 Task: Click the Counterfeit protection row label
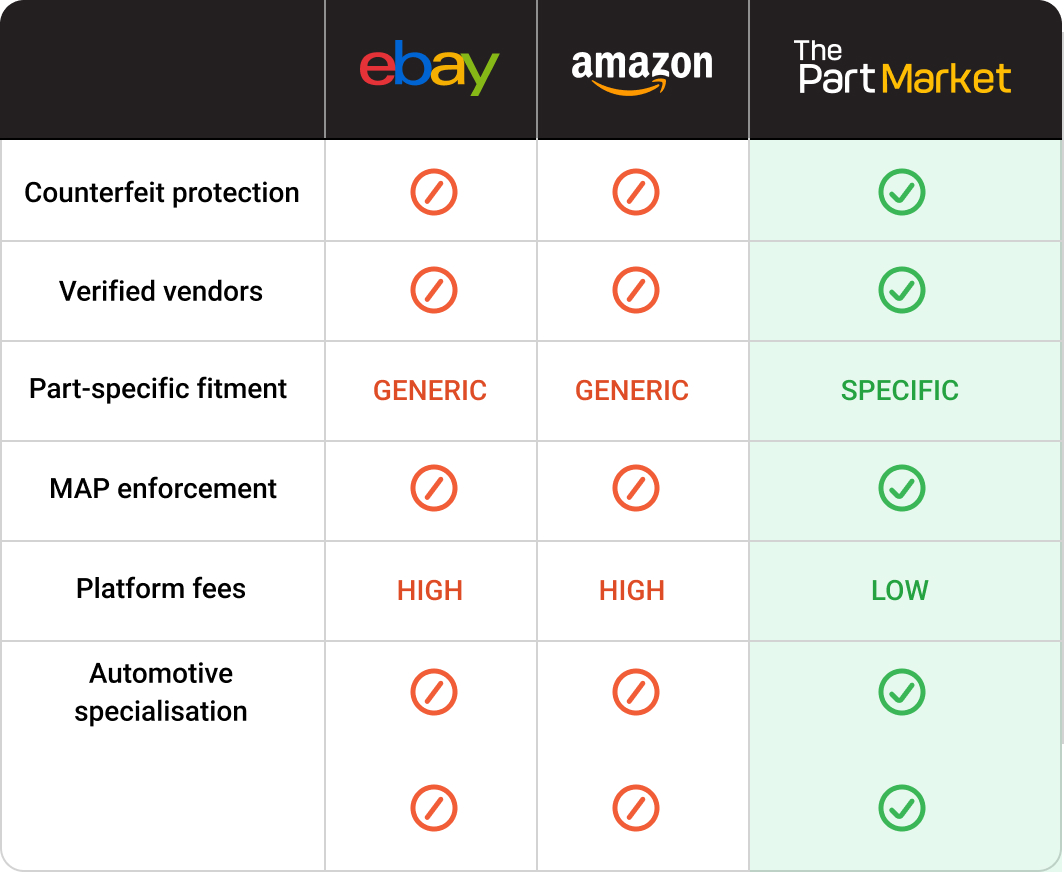tap(162, 193)
